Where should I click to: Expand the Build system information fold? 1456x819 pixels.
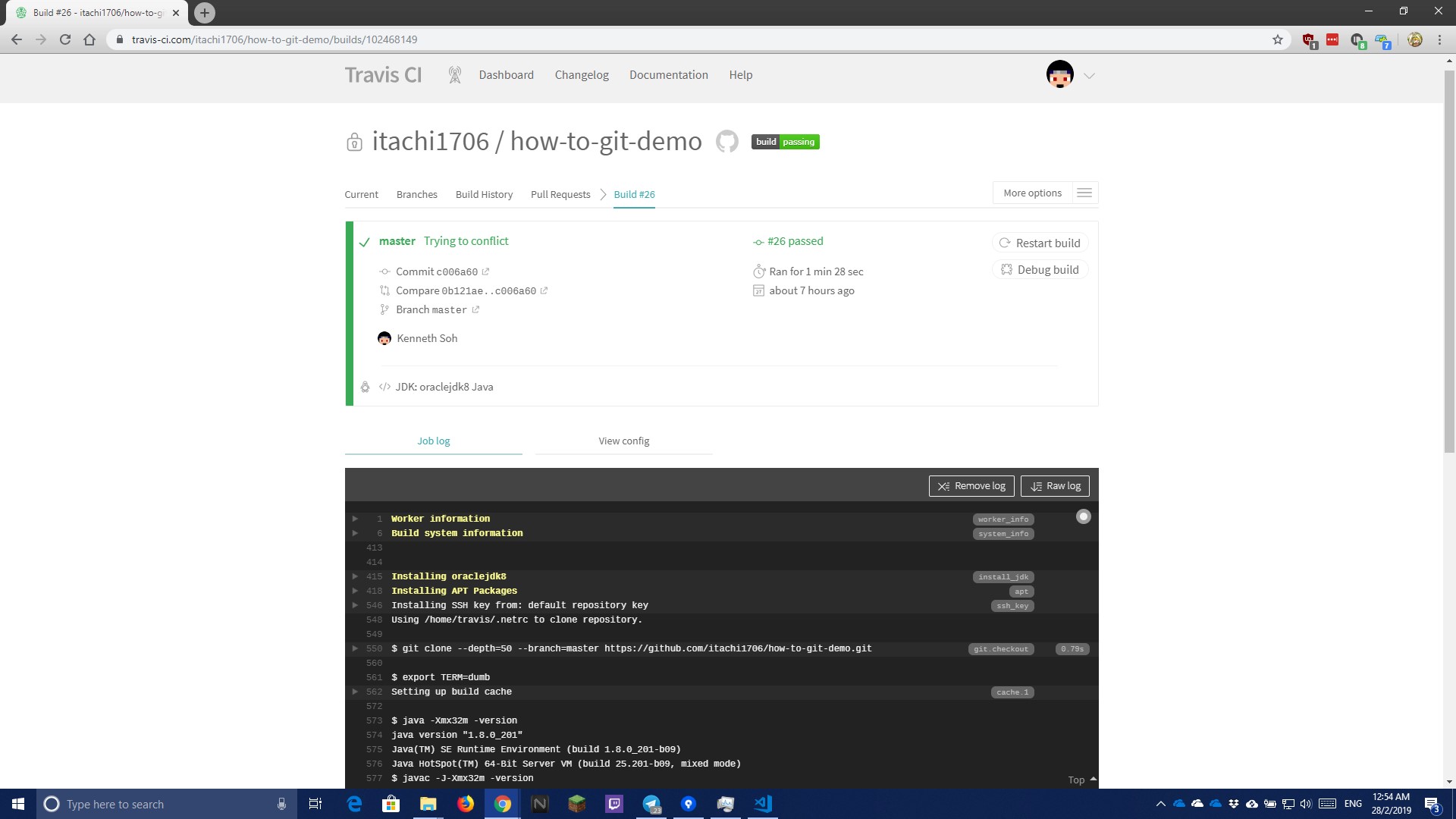pos(355,533)
